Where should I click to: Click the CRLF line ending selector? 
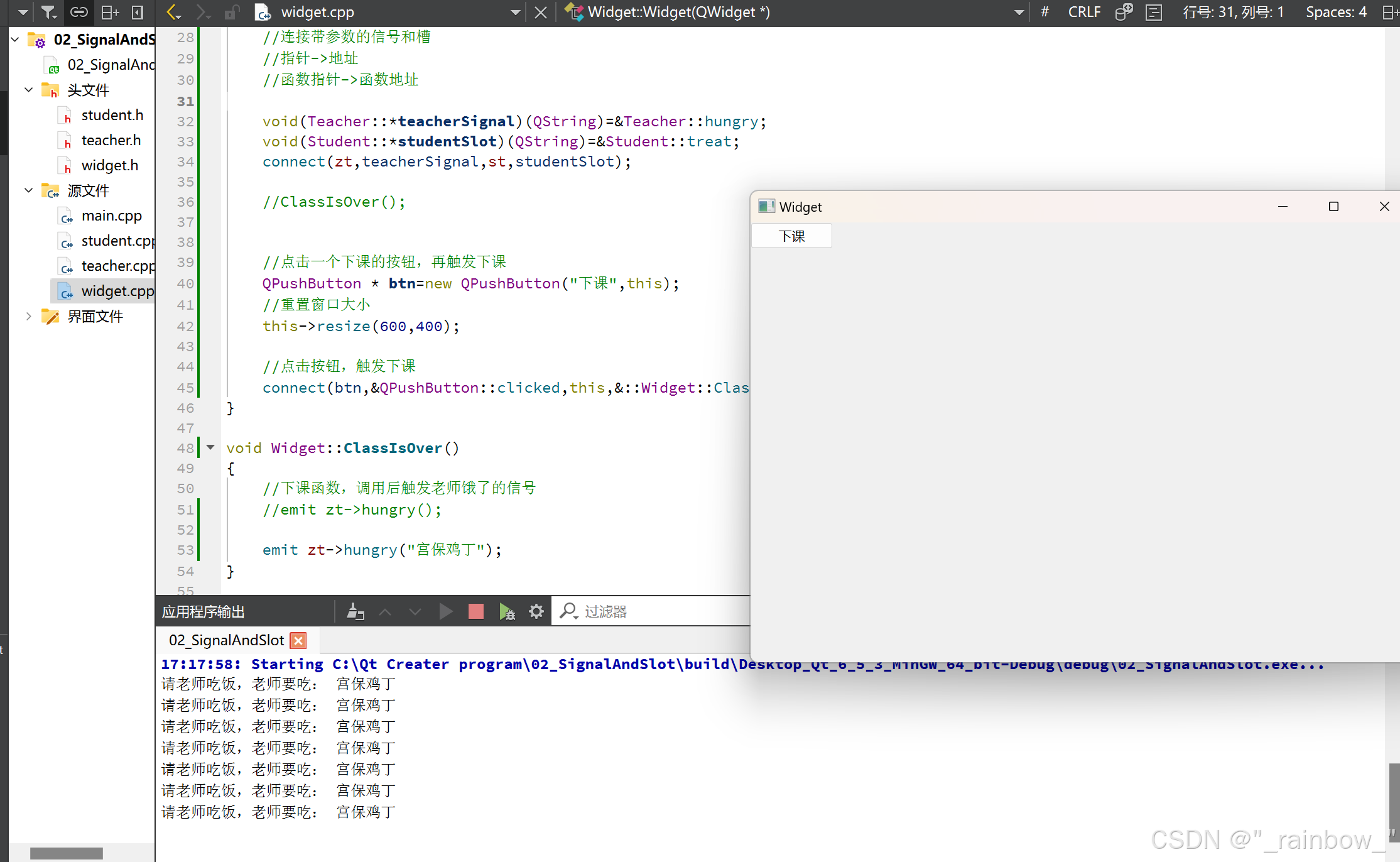(1083, 12)
